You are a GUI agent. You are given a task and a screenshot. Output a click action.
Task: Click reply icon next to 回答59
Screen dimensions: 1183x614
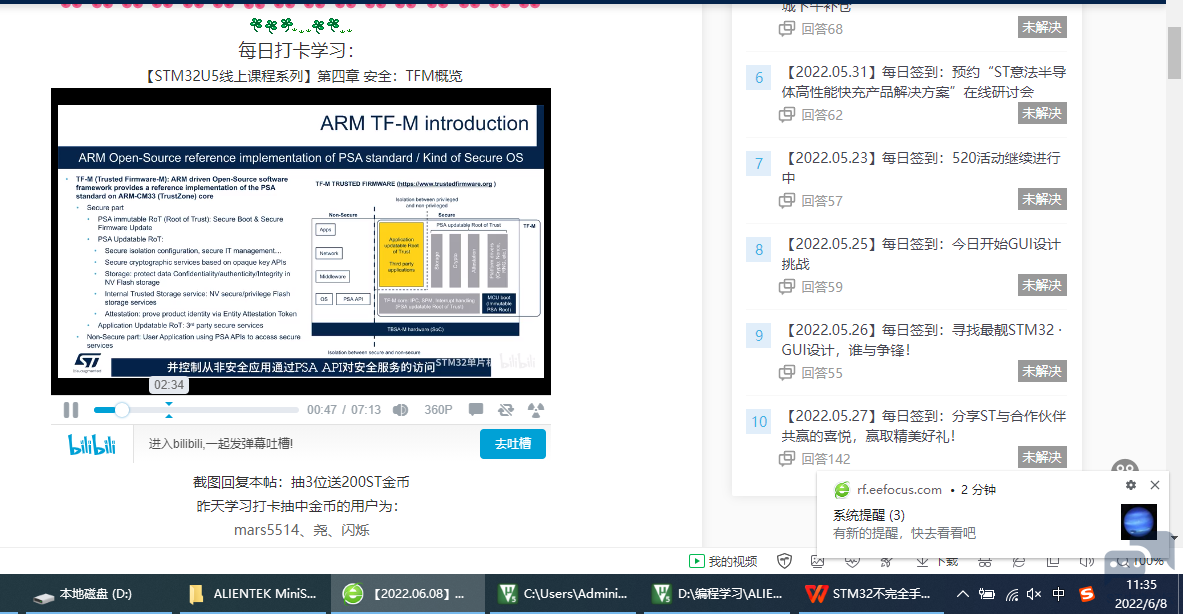point(787,287)
